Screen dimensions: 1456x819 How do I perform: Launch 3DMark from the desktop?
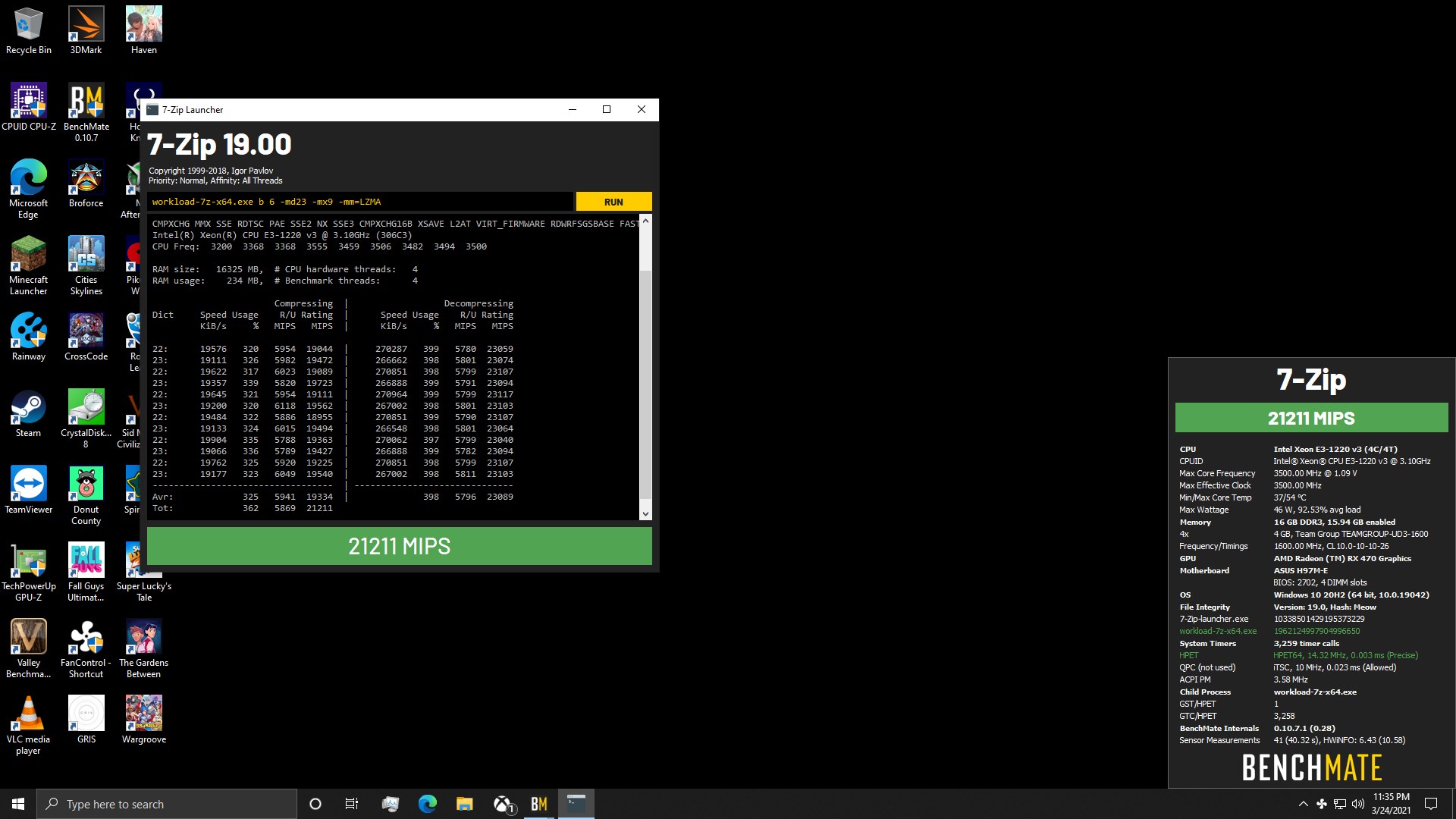coord(86,31)
